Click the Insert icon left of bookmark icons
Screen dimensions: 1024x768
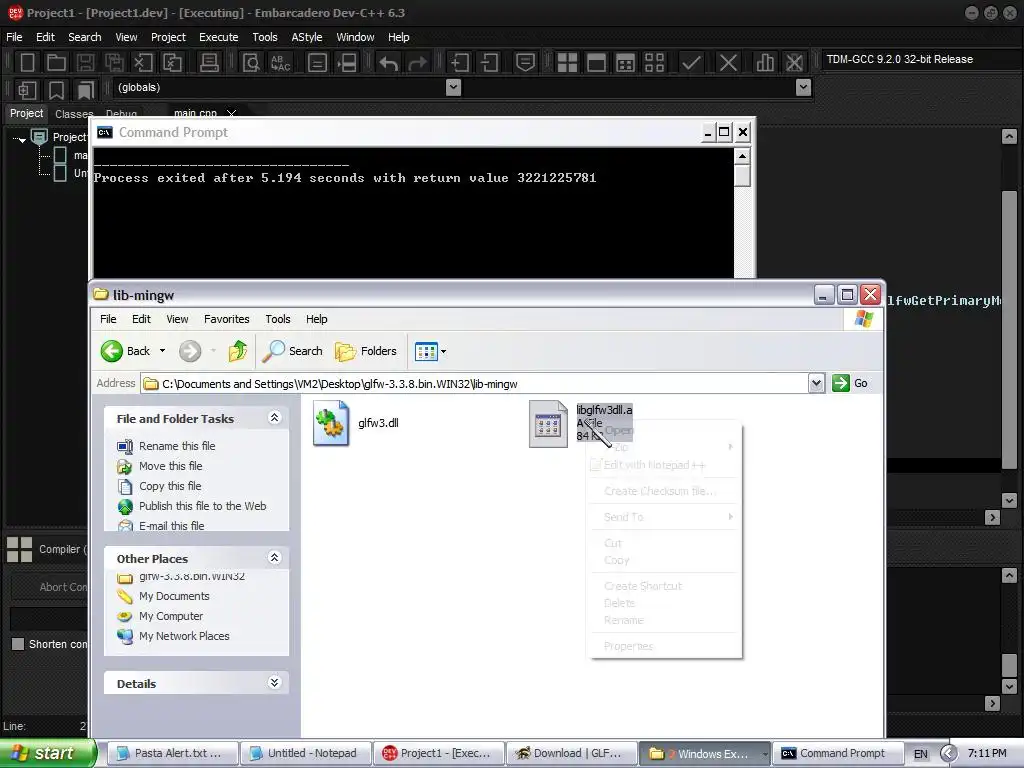tap(27, 90)
